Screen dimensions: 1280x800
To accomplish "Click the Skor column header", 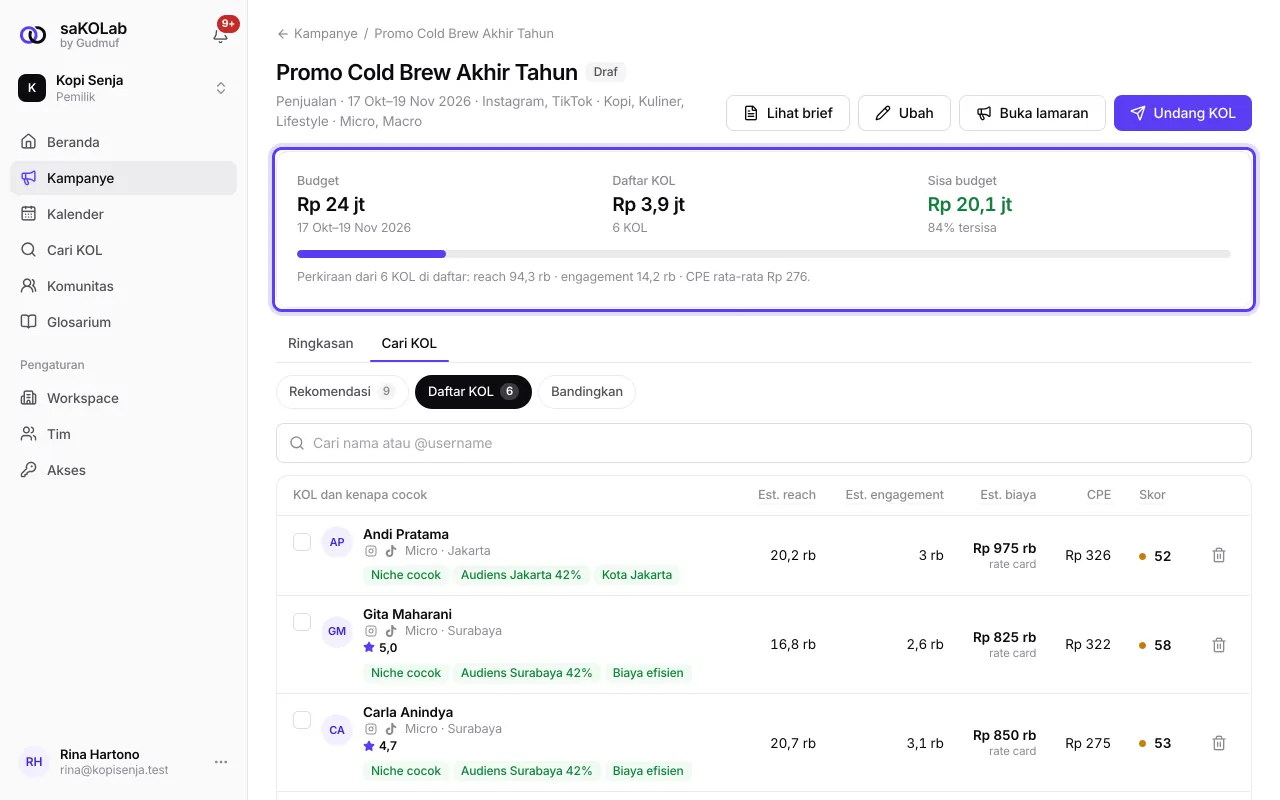I will [x=1152, y=495].
